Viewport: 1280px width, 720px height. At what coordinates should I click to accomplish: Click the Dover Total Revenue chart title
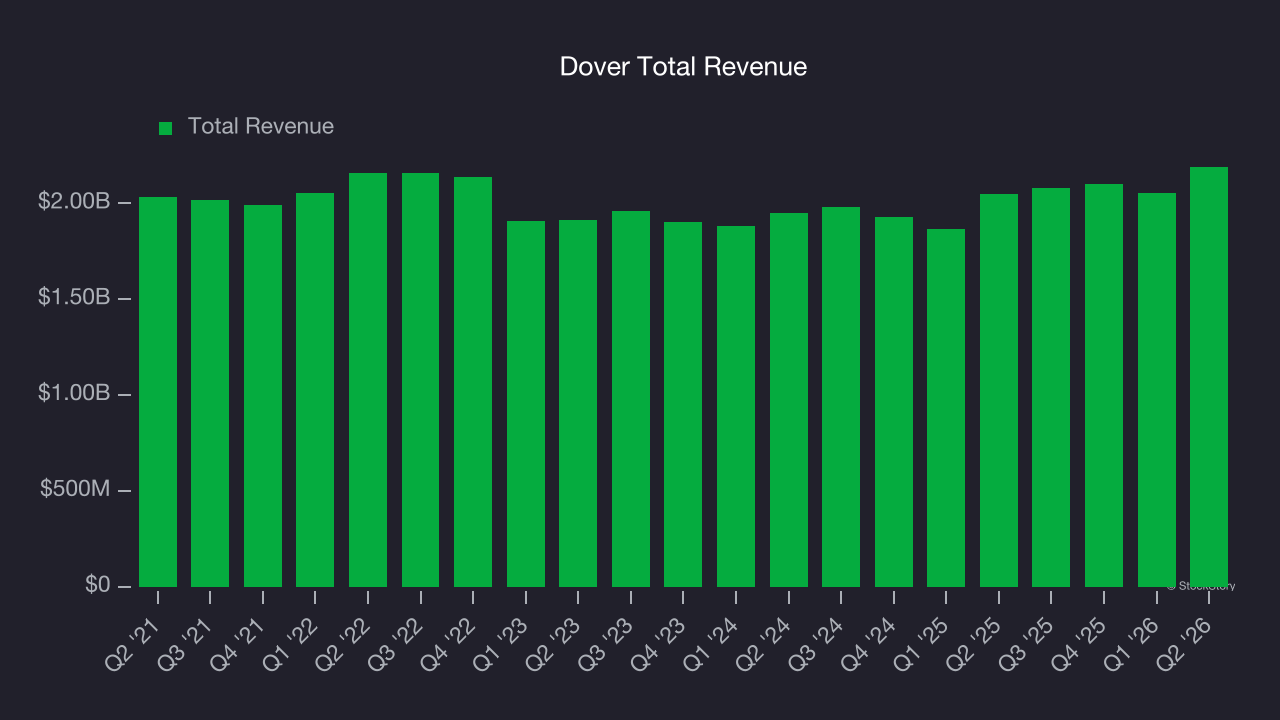click(x=683, y=67)
